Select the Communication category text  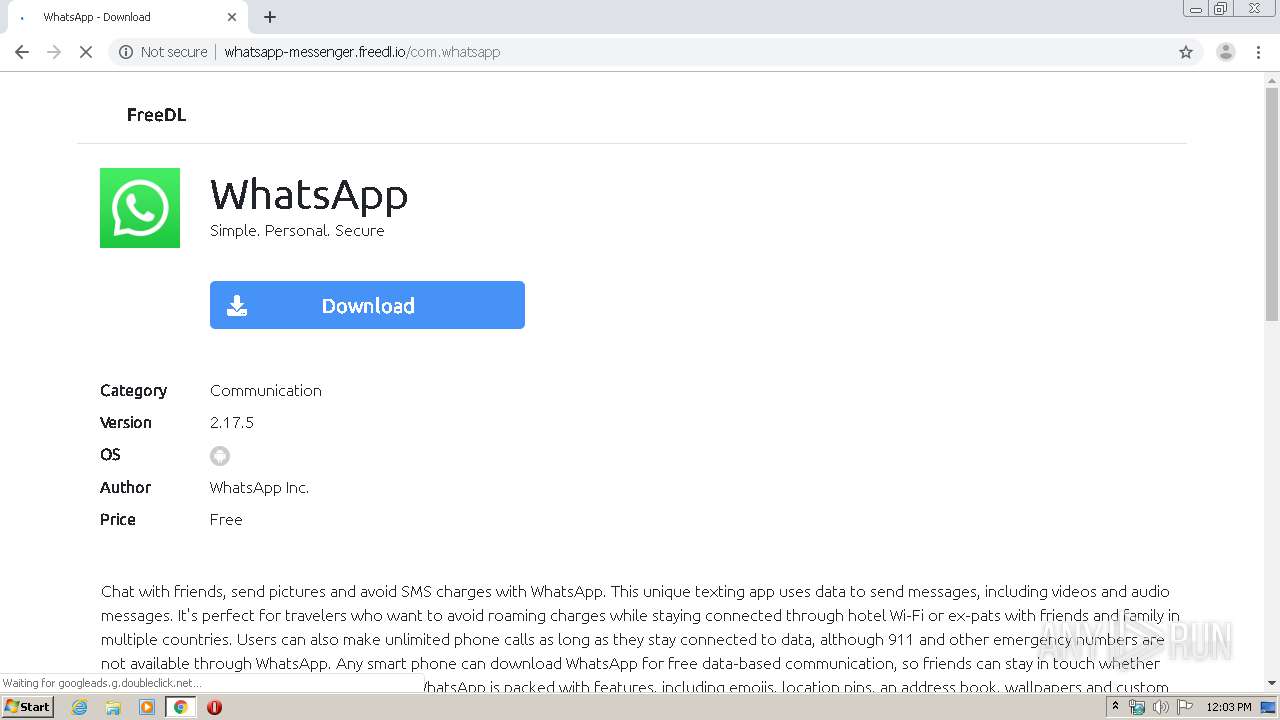[266, 390]
